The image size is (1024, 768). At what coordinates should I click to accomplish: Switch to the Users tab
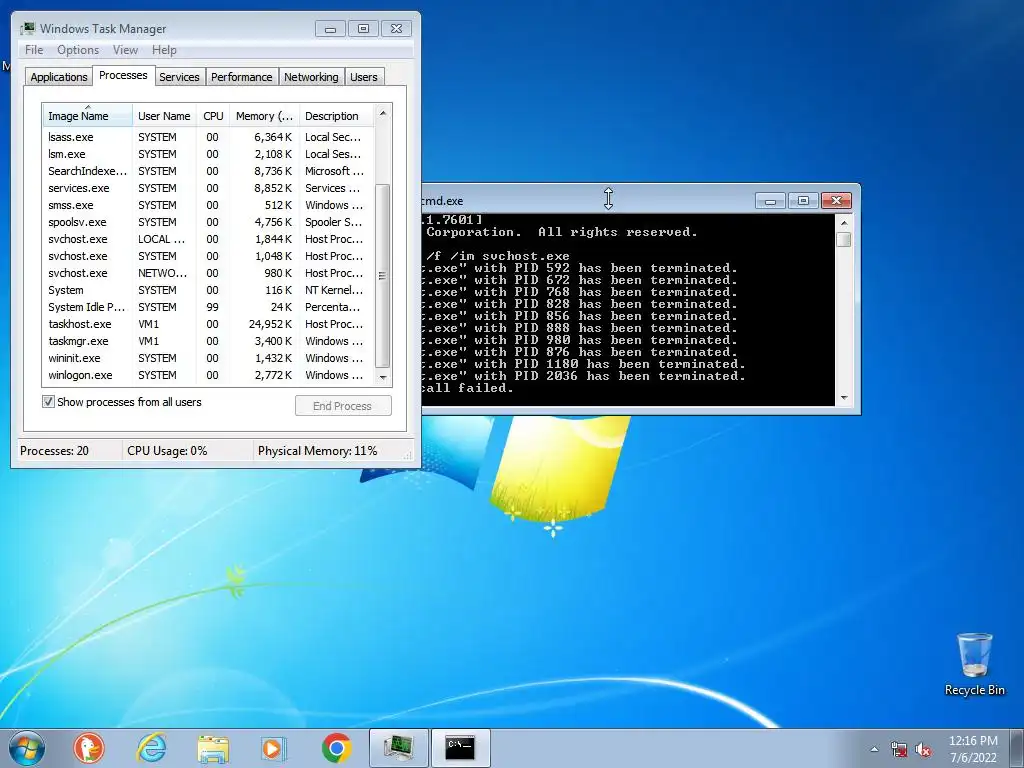[363, 77]
